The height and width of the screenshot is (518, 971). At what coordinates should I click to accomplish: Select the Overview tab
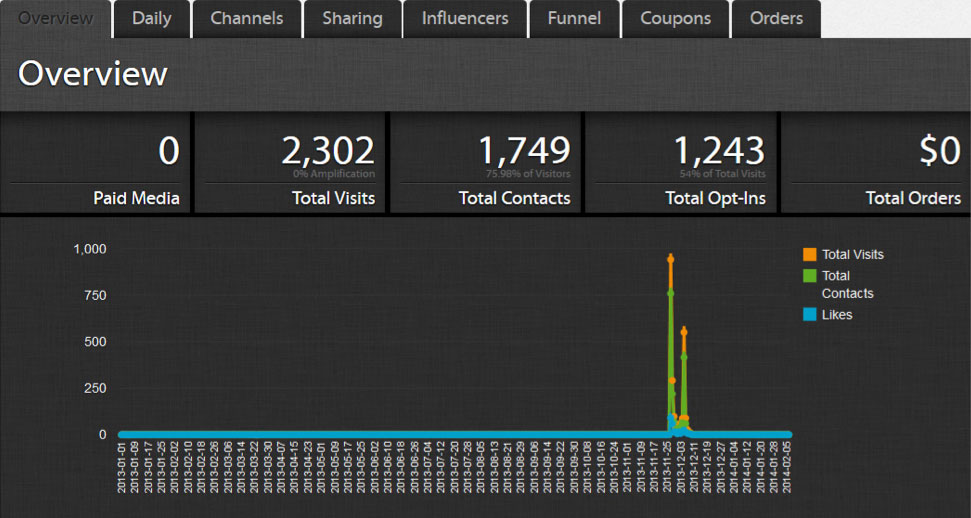point(55,18)
